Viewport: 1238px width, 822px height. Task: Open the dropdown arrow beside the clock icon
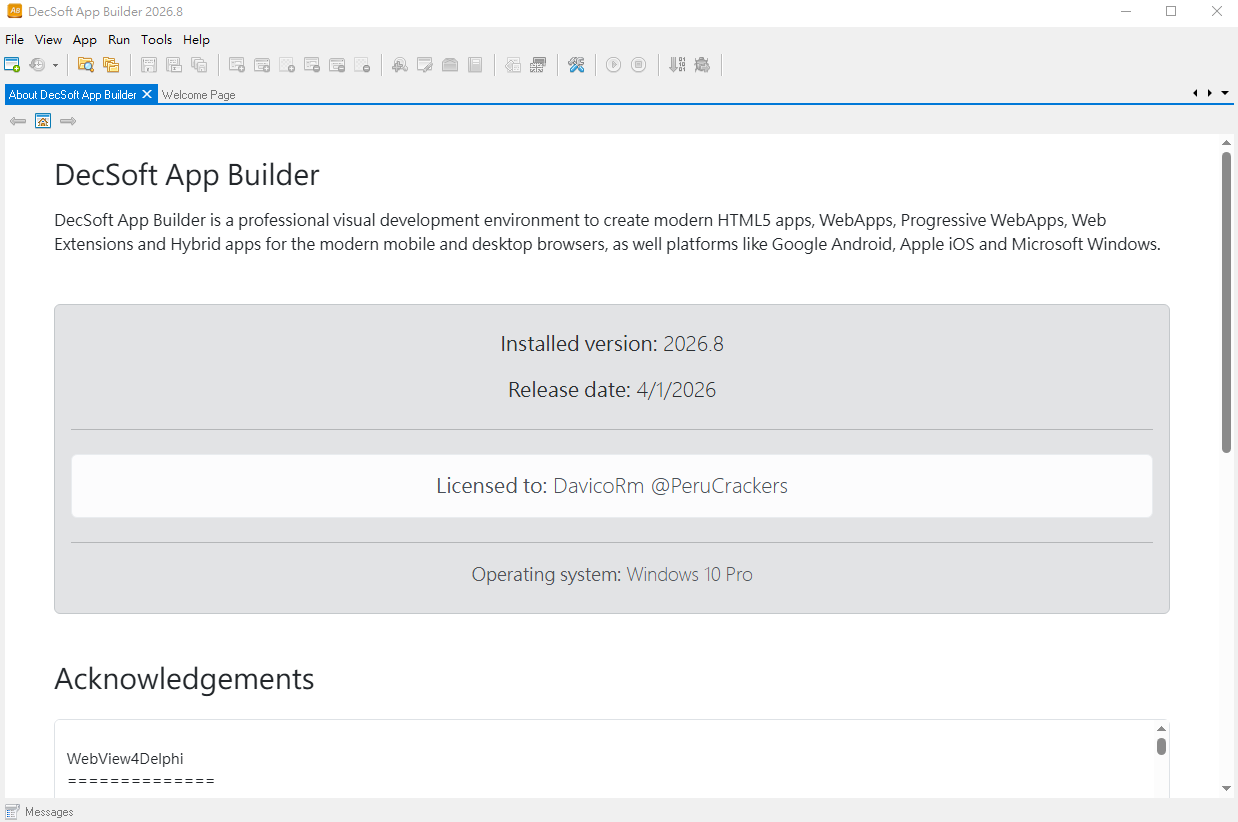pos(55,65)
